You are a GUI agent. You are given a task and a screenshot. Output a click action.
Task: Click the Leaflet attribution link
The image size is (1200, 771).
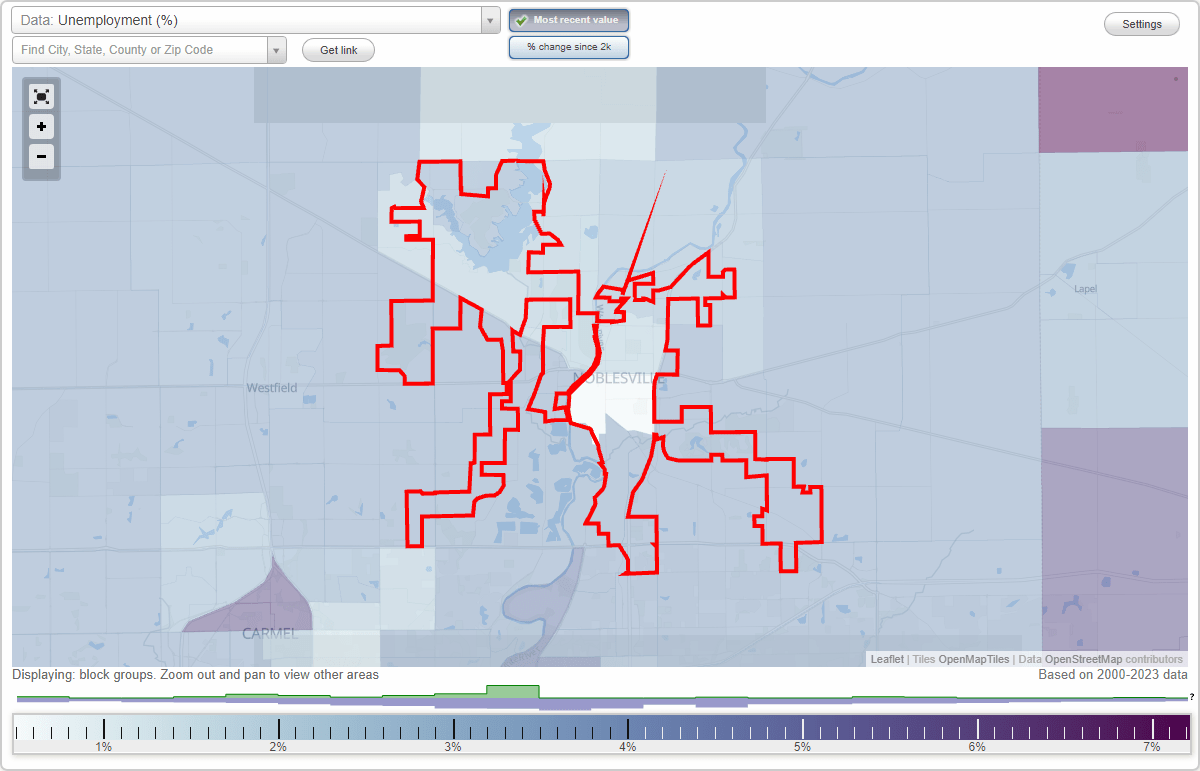point(886,659)
